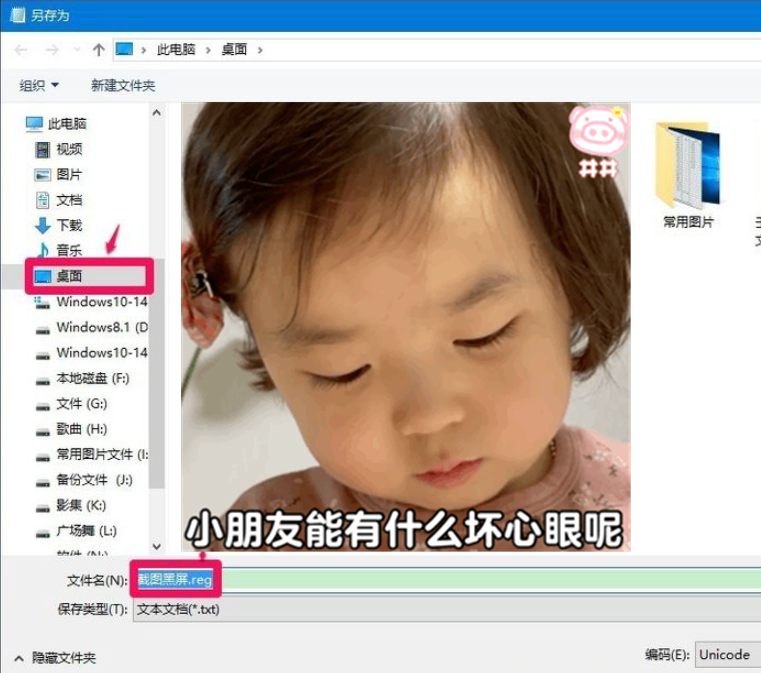Click the 新建文件夹 button
Screen dimensions: 761x673
[x=123, y=85]
